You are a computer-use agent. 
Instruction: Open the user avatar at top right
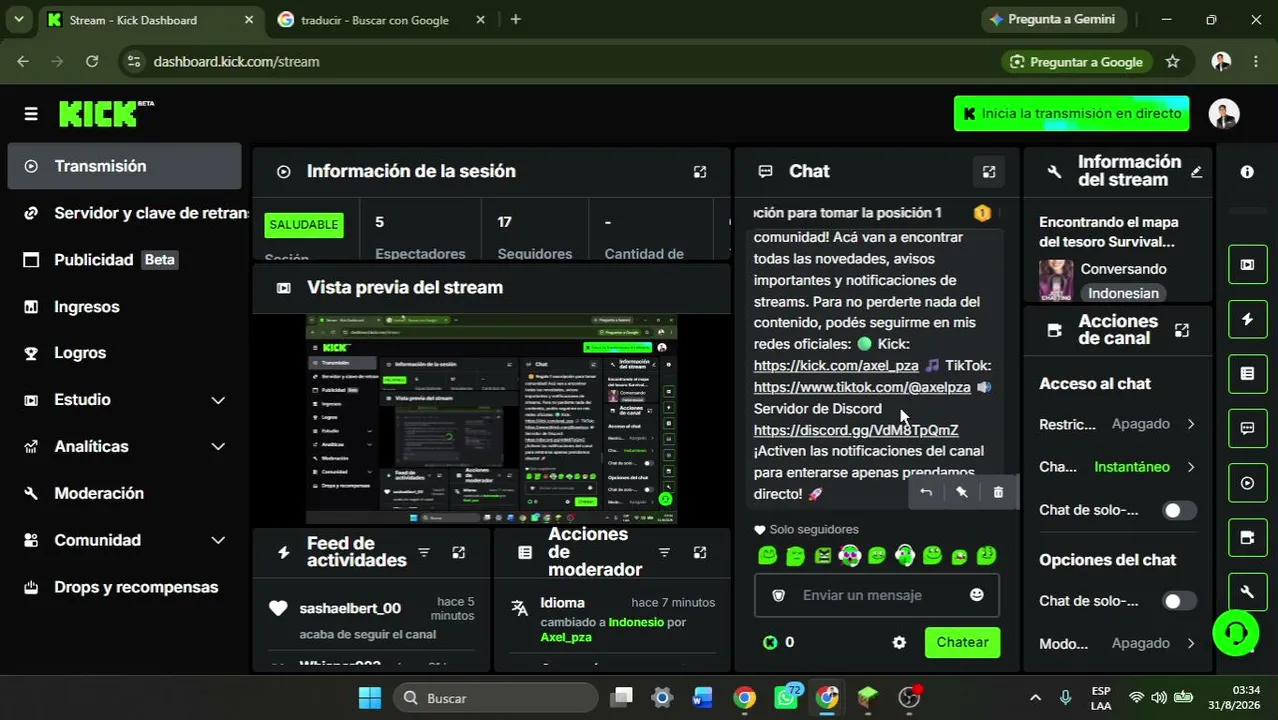(x=1223, y=114)
